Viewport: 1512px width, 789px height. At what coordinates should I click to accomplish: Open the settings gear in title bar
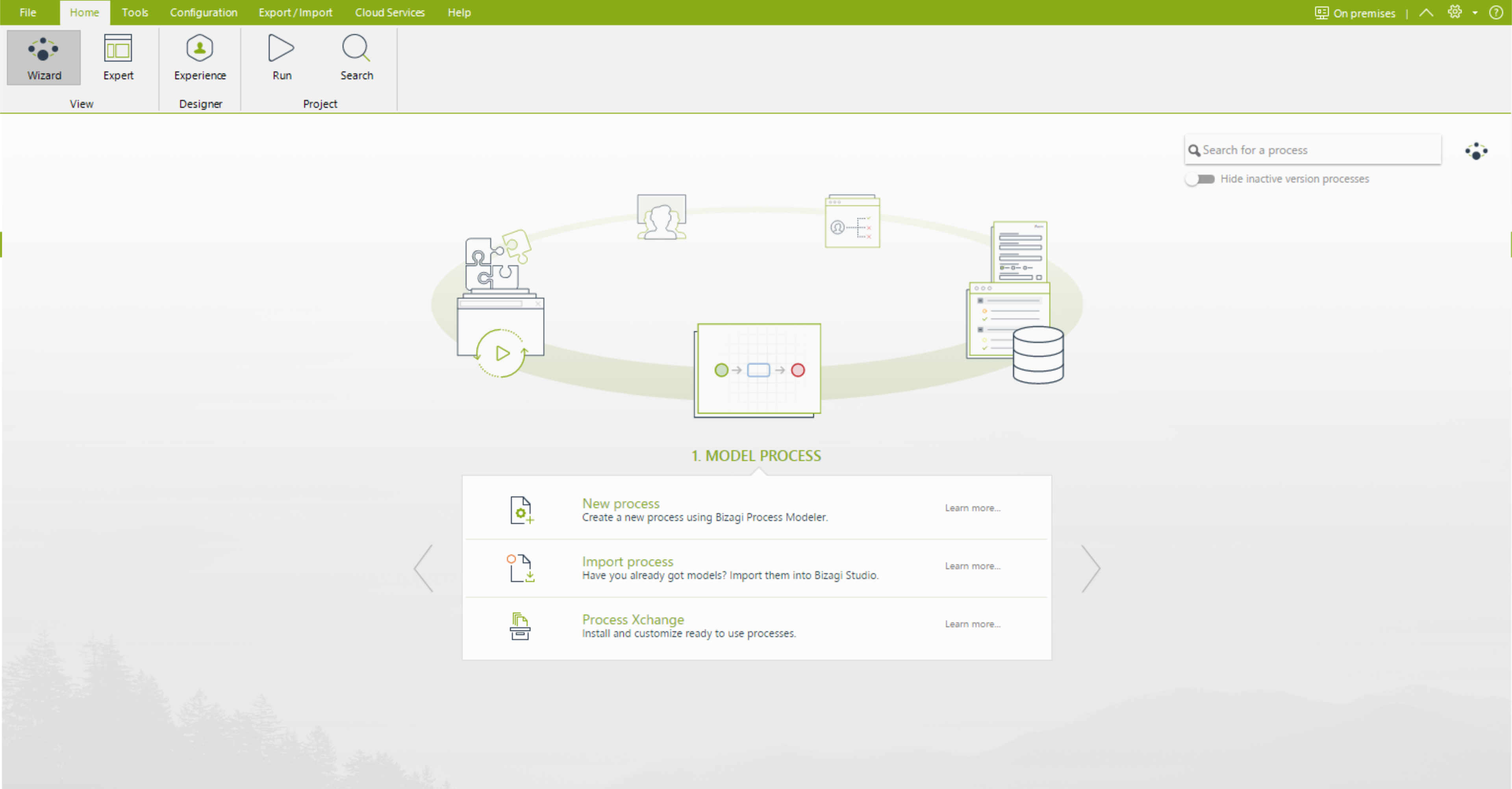1455,12
